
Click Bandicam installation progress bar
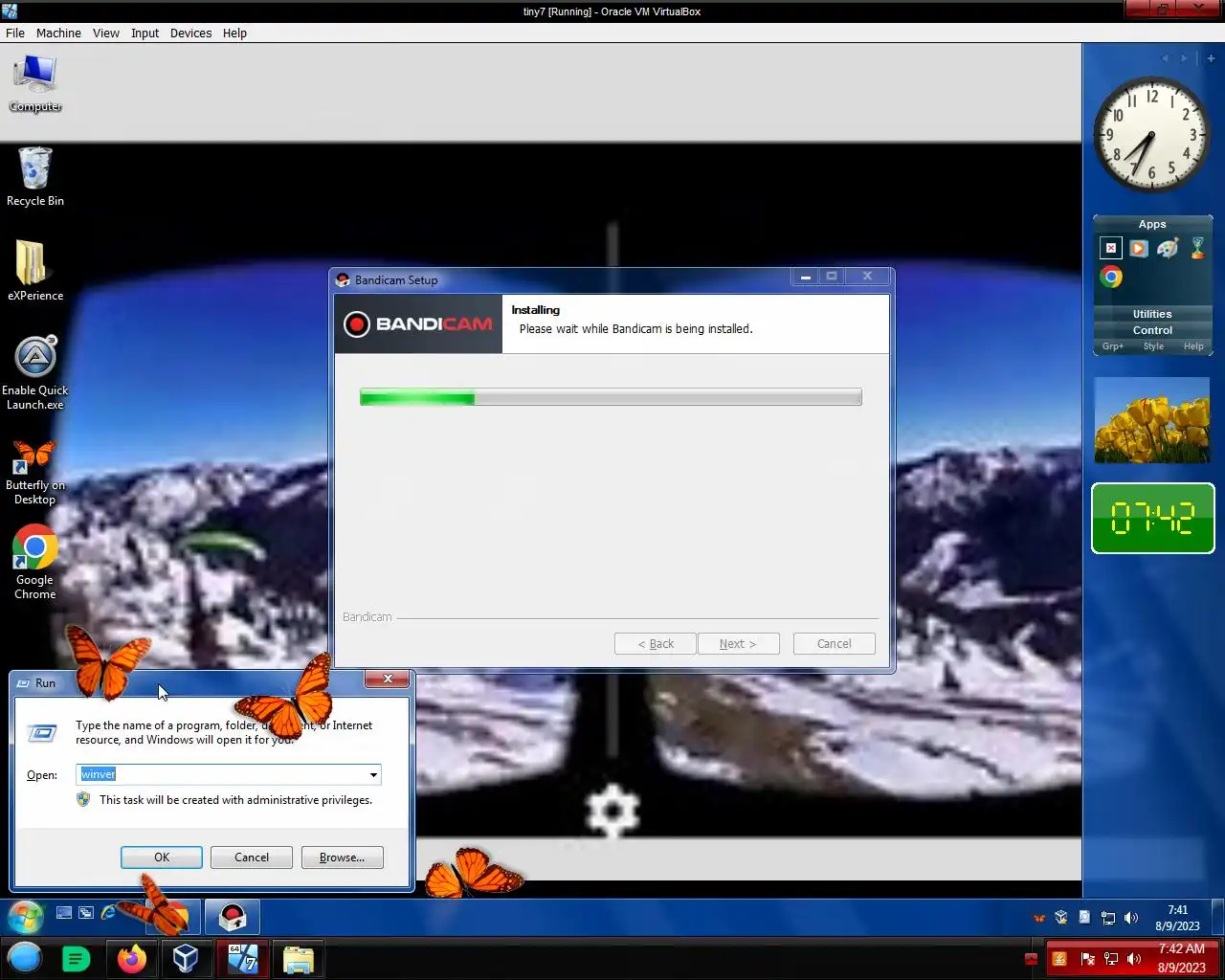[x=611, y=397]
